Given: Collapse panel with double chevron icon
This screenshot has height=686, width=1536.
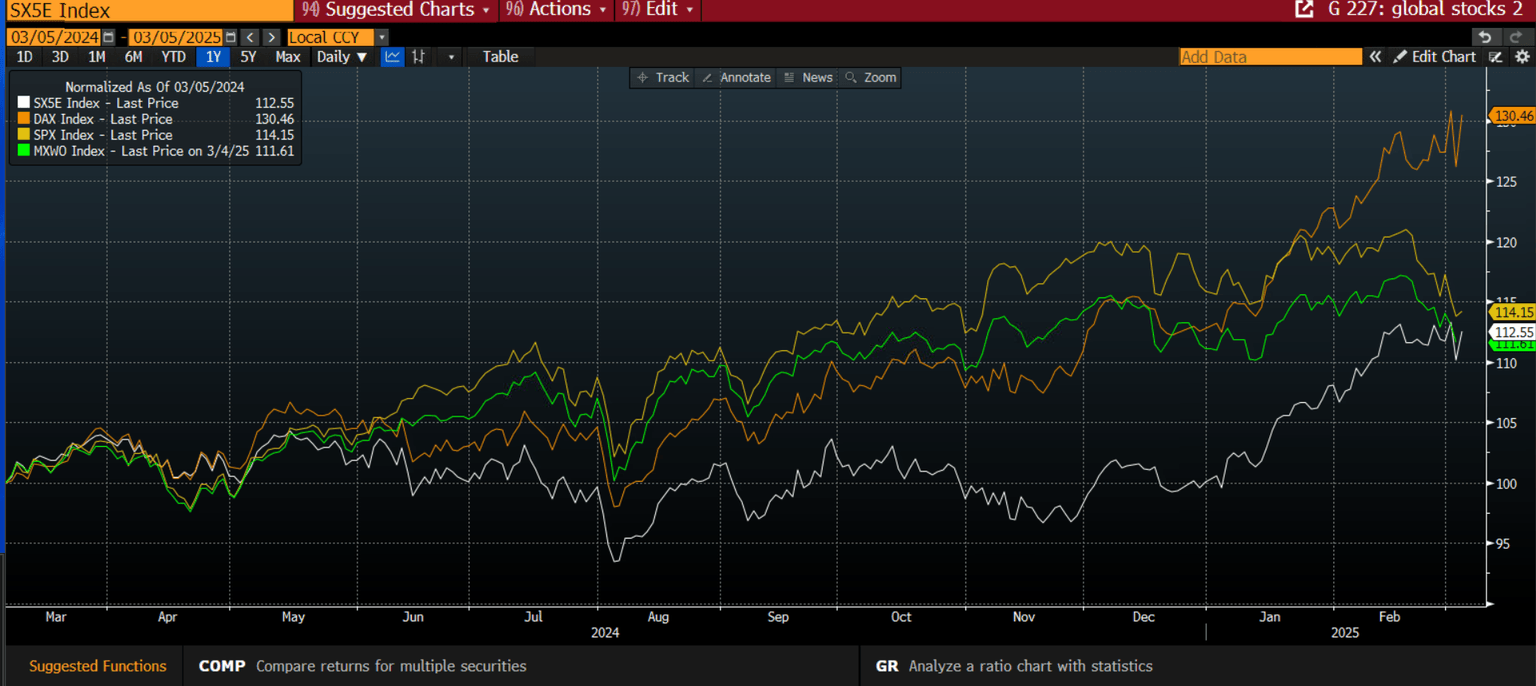Looking at the screenshot, I should point(1376,57).
